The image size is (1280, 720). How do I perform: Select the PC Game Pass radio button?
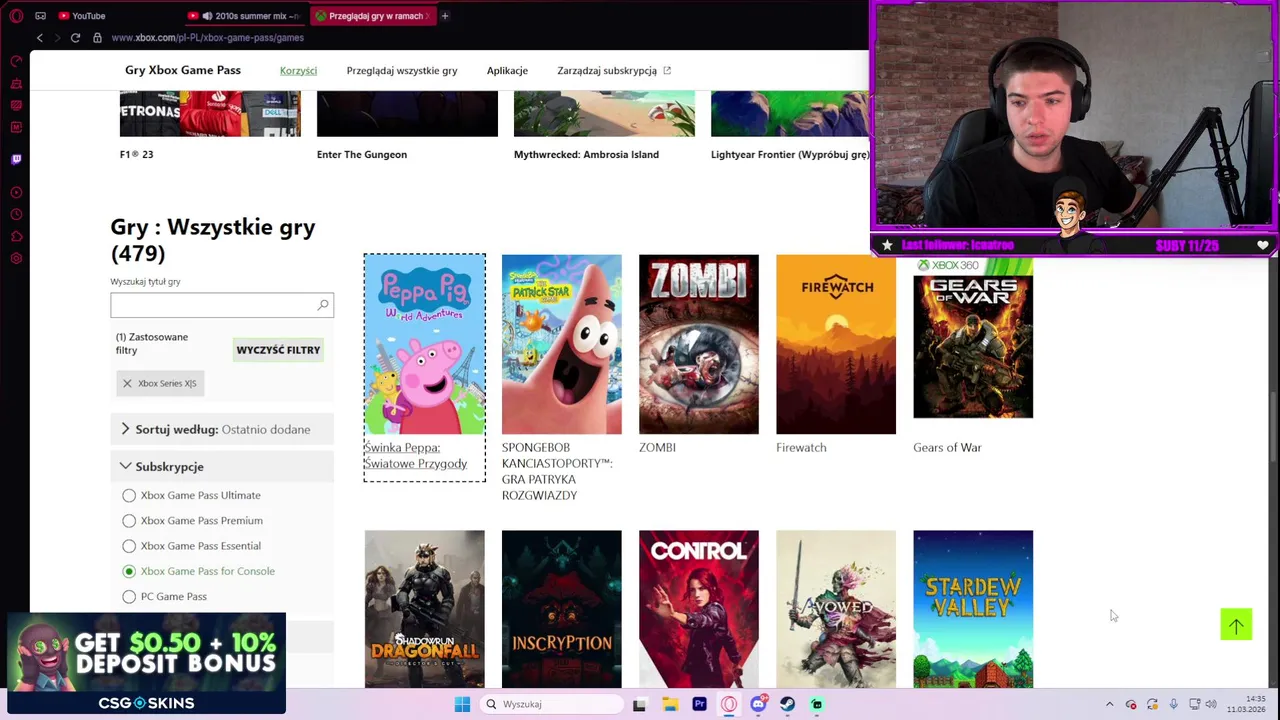pos(129,596)
